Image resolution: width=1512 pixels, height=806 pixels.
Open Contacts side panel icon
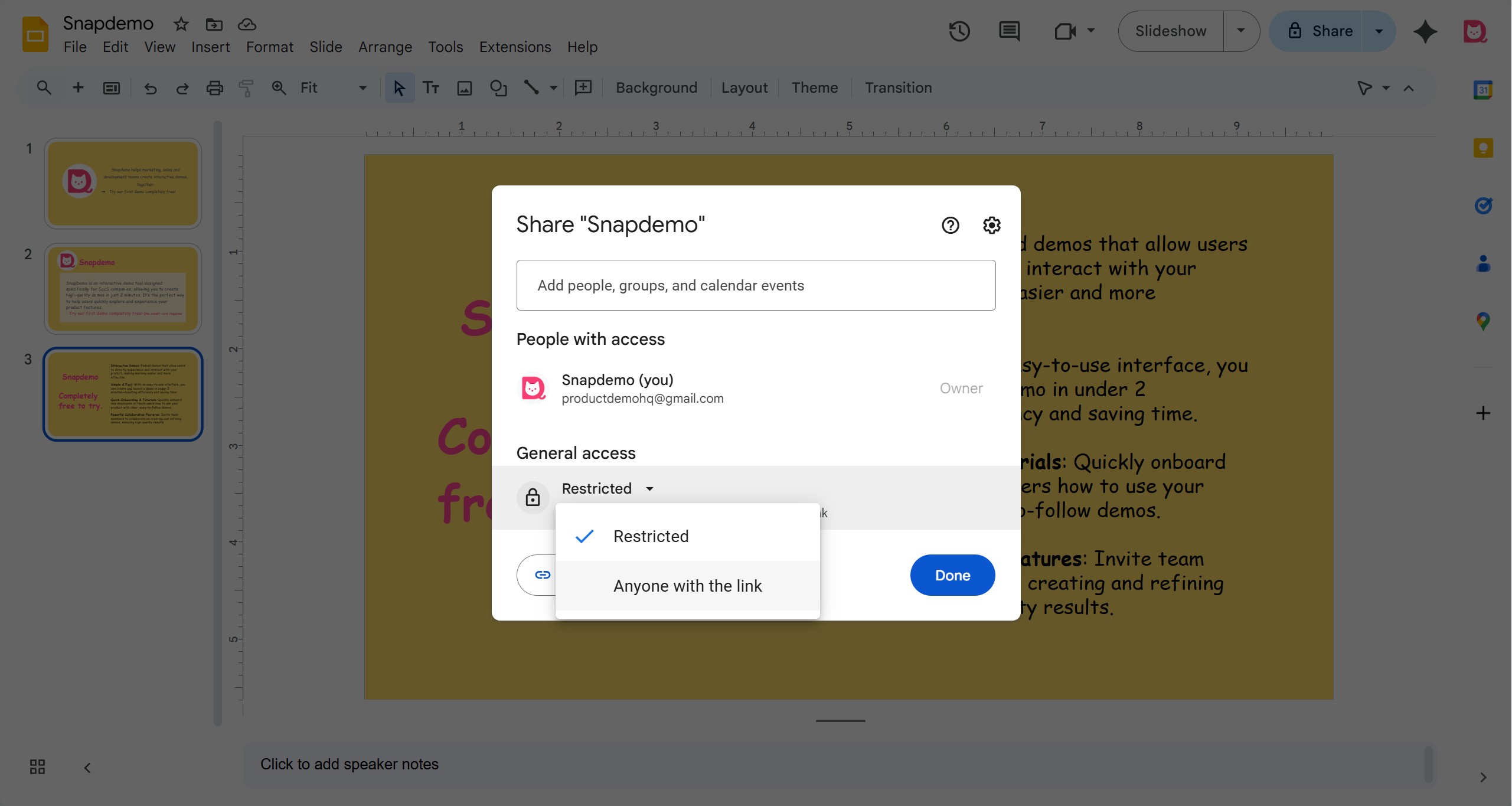[1483, 263]
